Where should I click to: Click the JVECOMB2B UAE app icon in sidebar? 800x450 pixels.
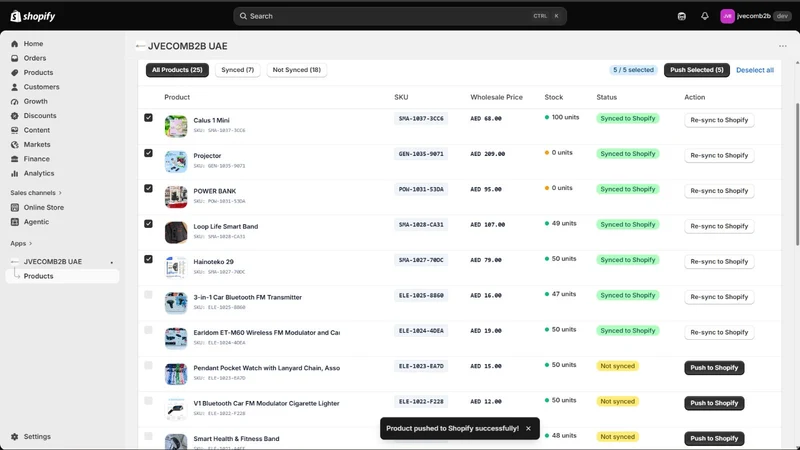[x=15, y=262]
